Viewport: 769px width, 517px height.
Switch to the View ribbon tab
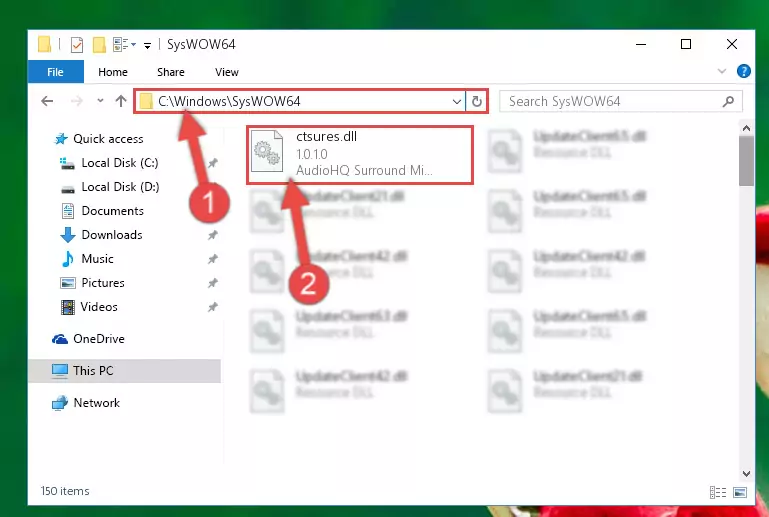click(x=227, y=72)
